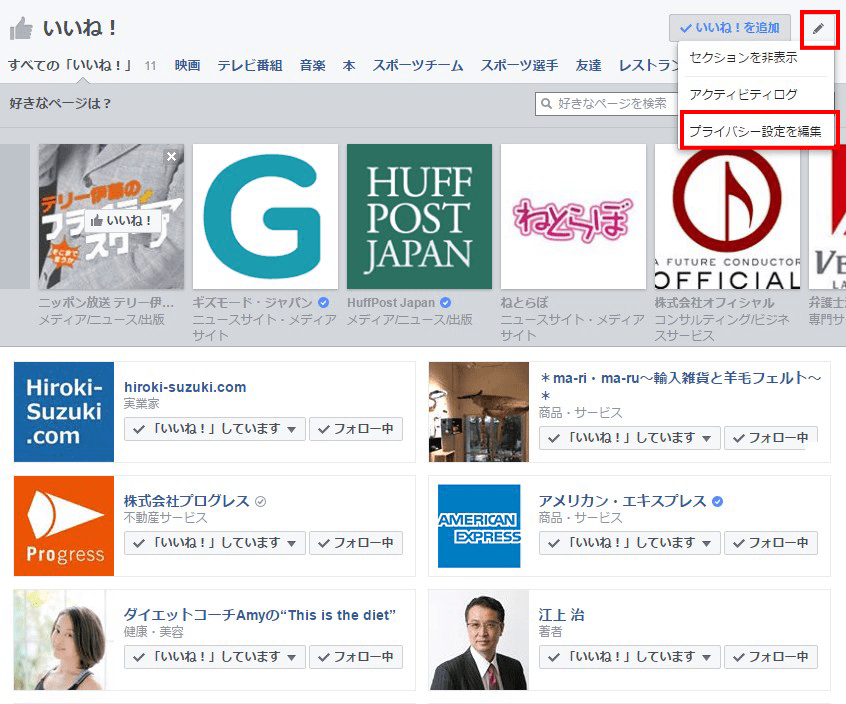The image size is (846, 704).
Task: Switch to the 映画 tab
Action: (187, 65)
